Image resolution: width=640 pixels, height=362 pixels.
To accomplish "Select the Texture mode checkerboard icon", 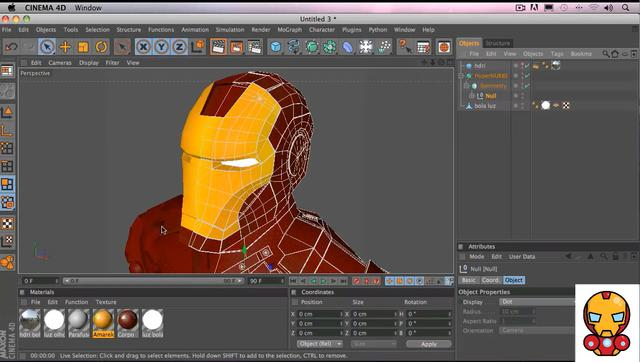I will [x=7, y=223].
